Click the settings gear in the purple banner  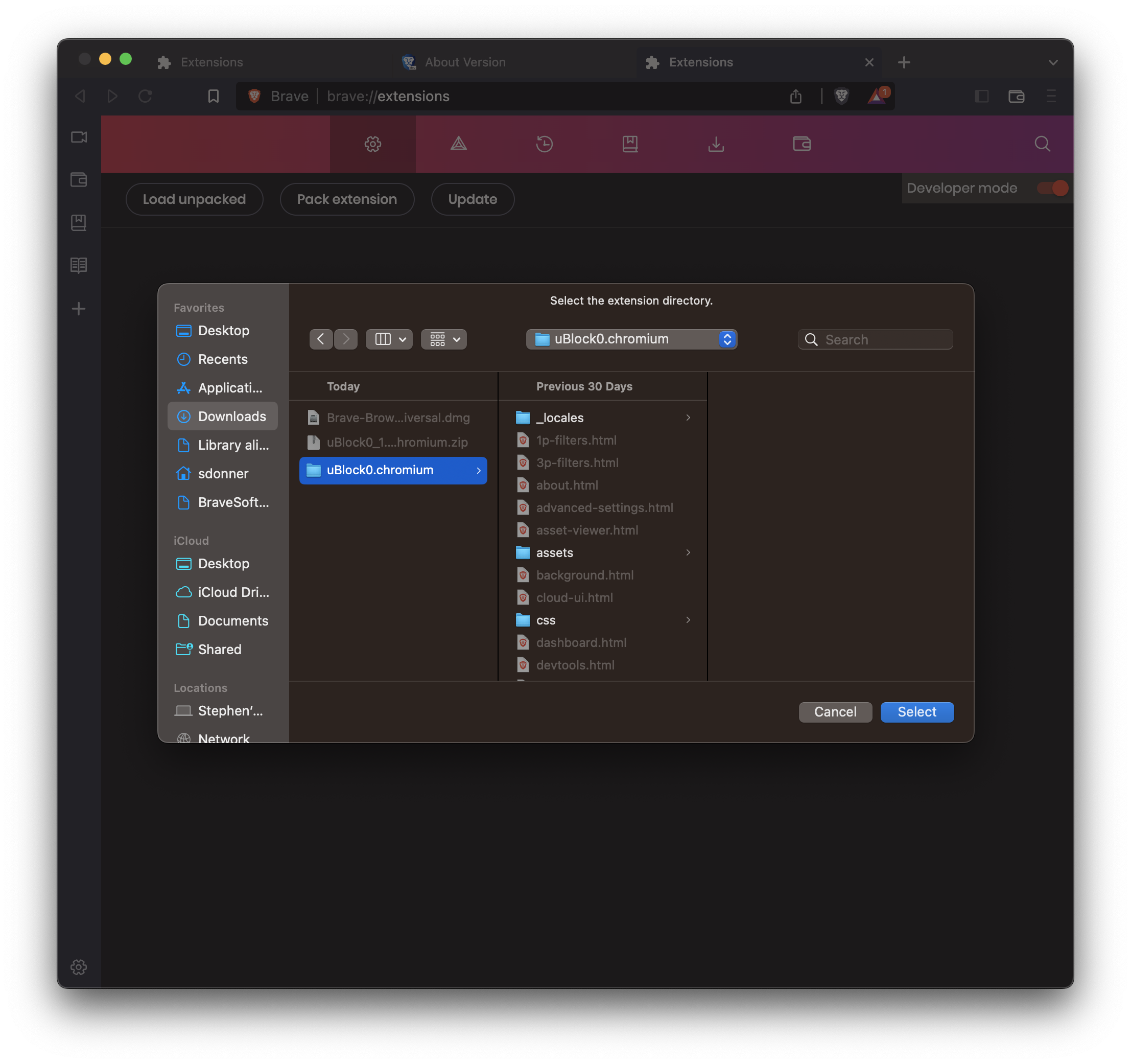point(372,144)
